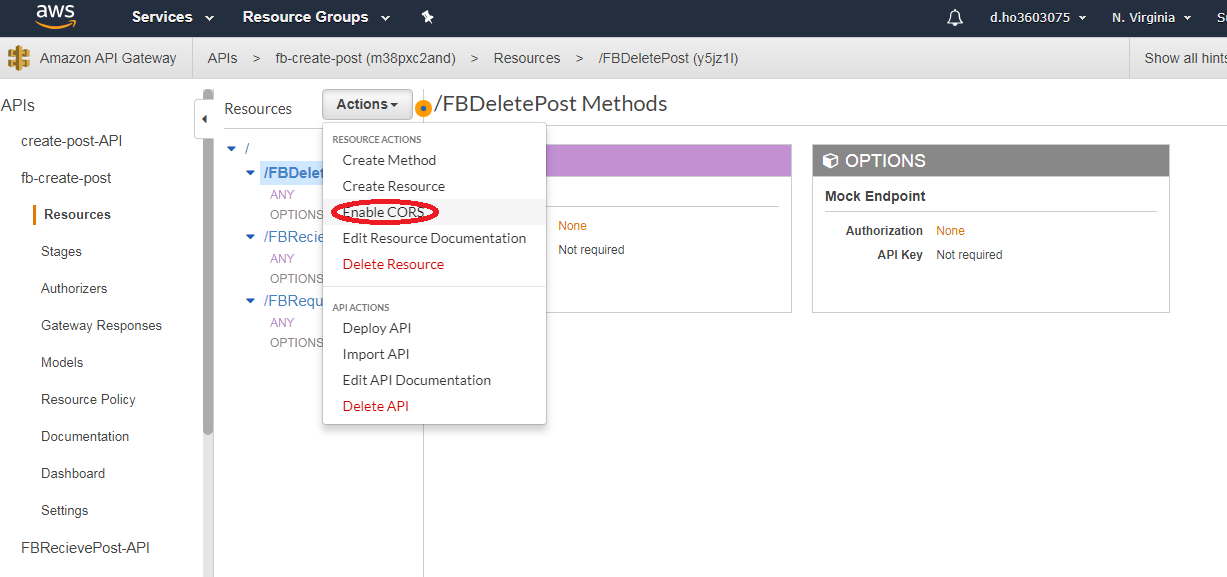Collapse the sidebar with the arrow handle
1227x577 pixels.
tap(204, 119)
